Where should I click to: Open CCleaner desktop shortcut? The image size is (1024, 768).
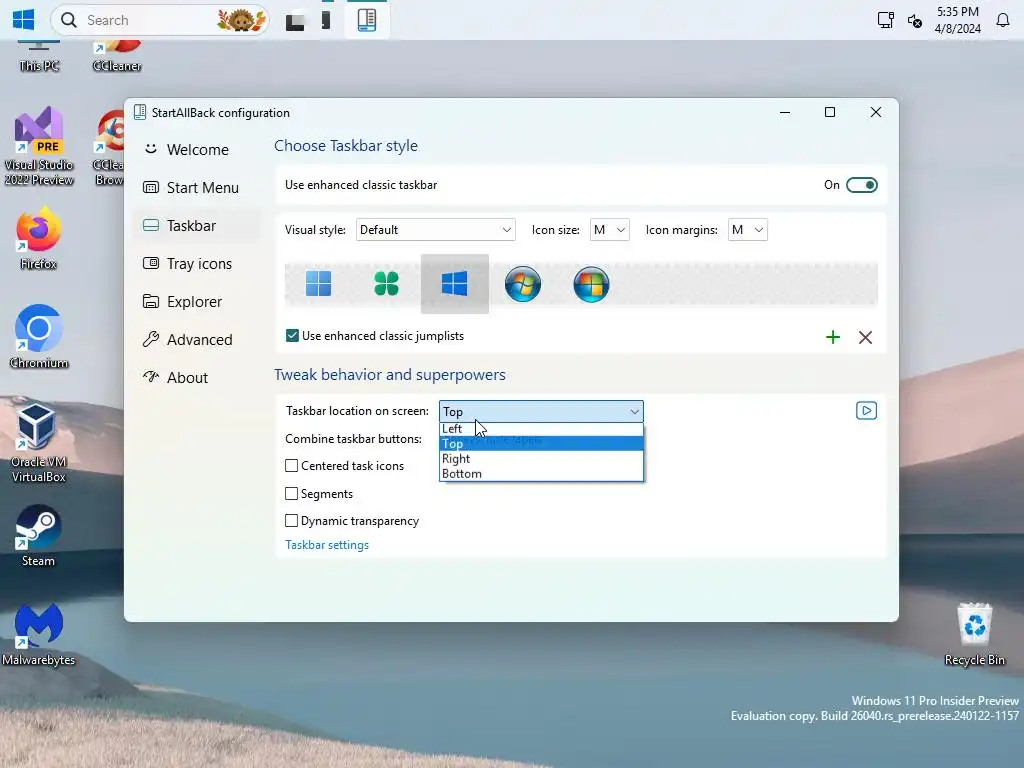click(x=117, y=56)
